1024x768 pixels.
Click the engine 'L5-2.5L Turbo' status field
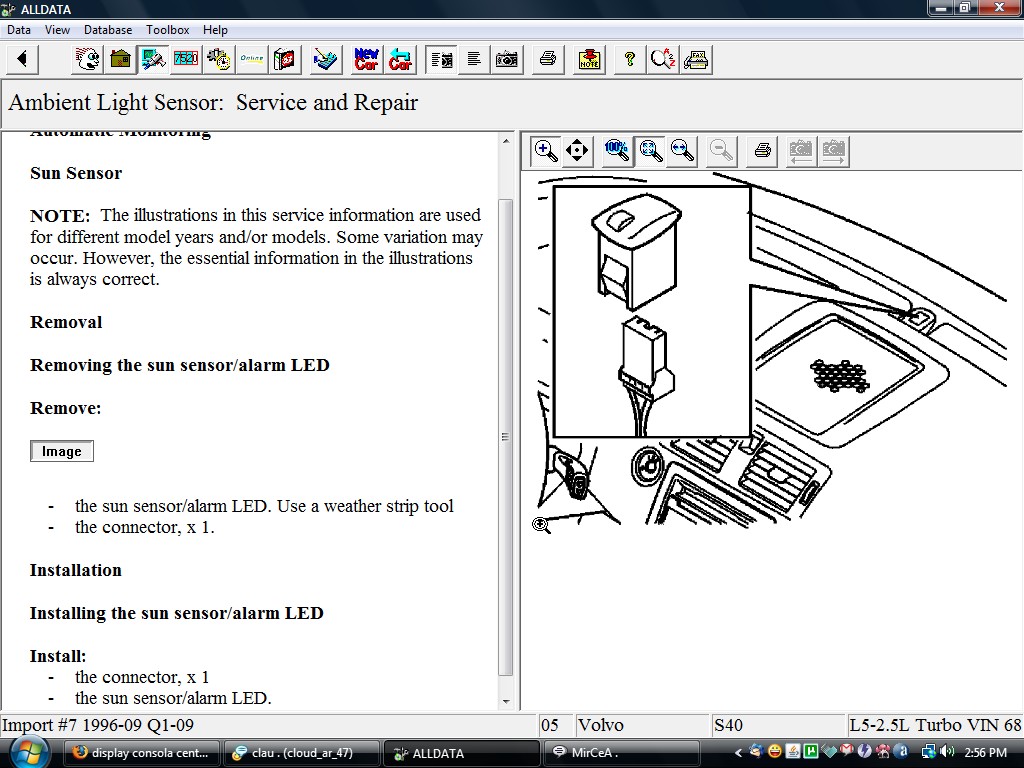coord(935,725)
